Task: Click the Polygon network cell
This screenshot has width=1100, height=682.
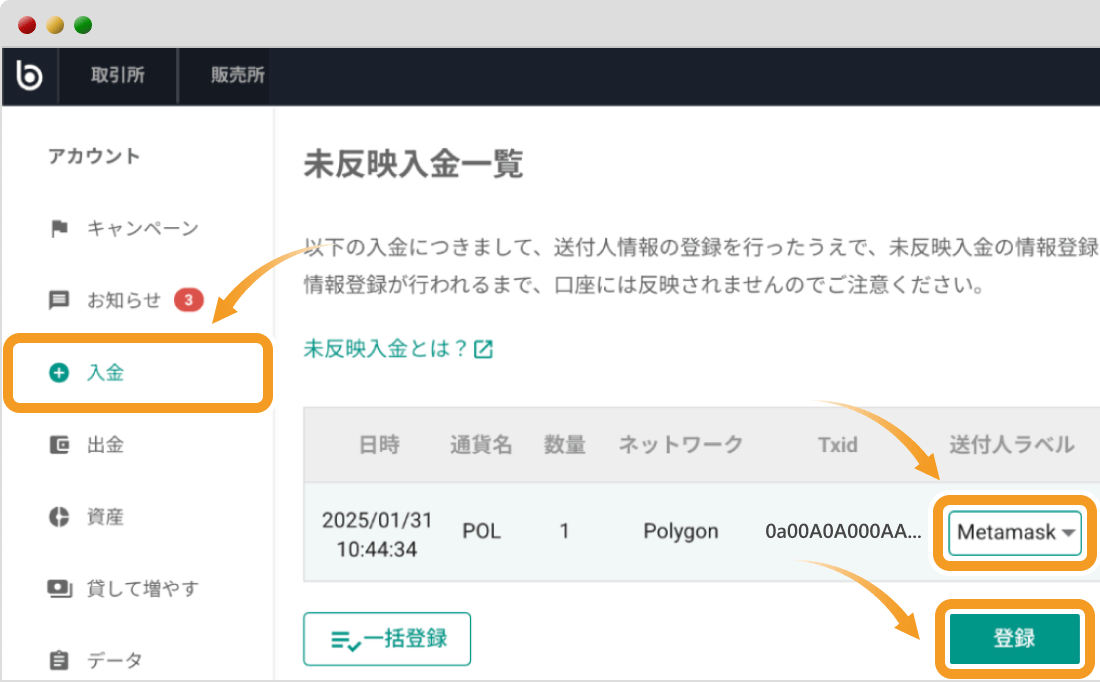Action: [x=680, y=531]
